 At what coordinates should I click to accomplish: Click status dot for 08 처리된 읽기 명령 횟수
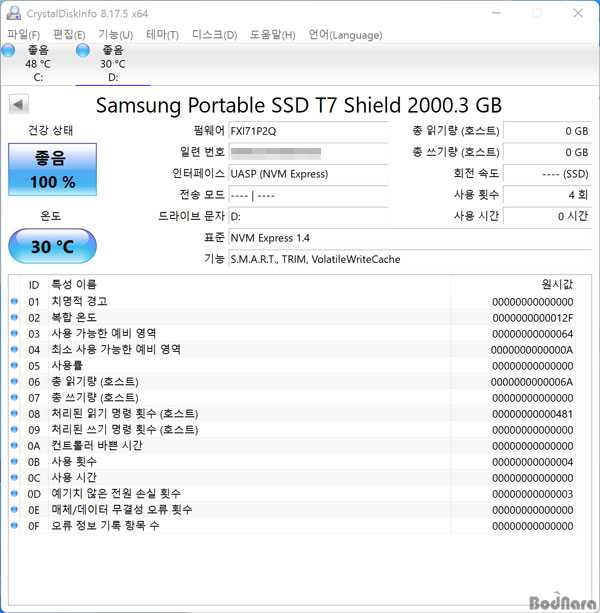(14, 413)
